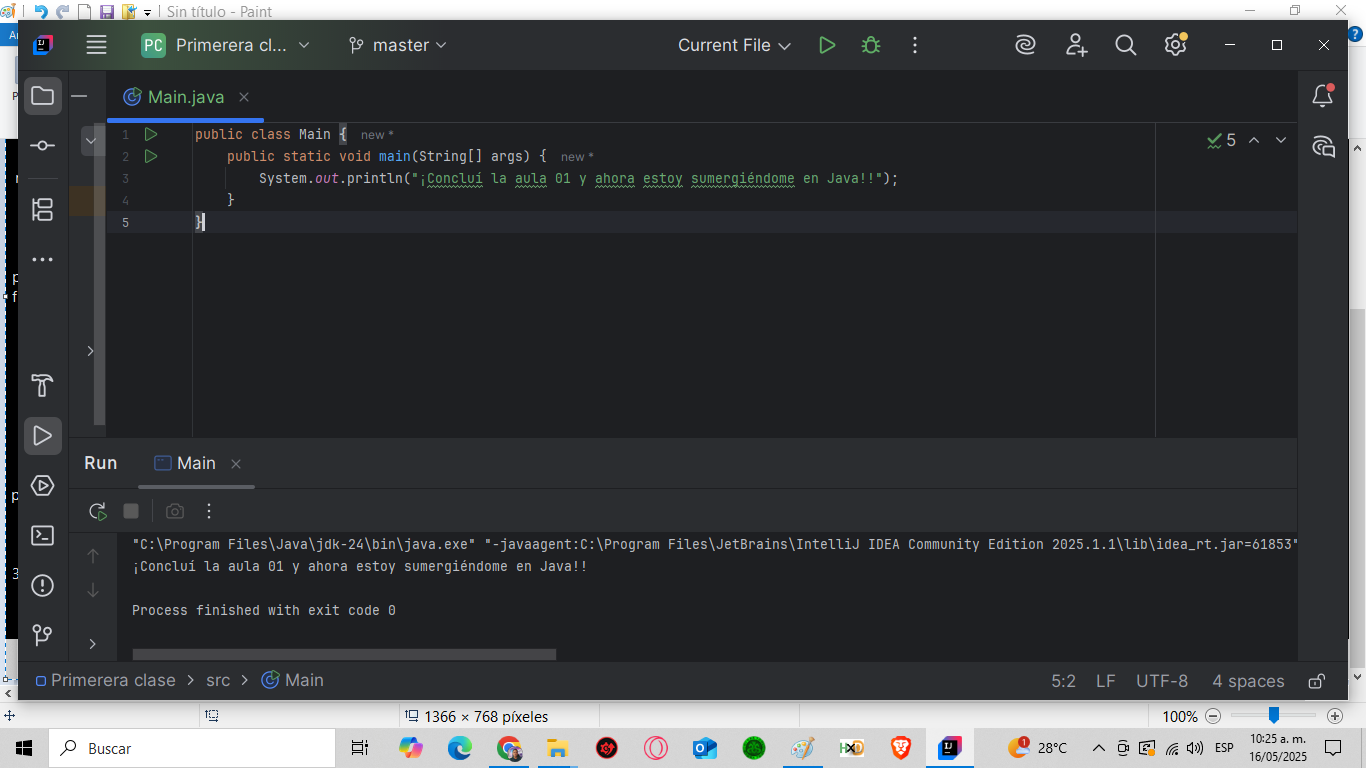Image resolution: width=1366 pixels, height=768 pixels.
Task: Click the 5:2 caret position indicator
Action: (x=1063, y=681)
